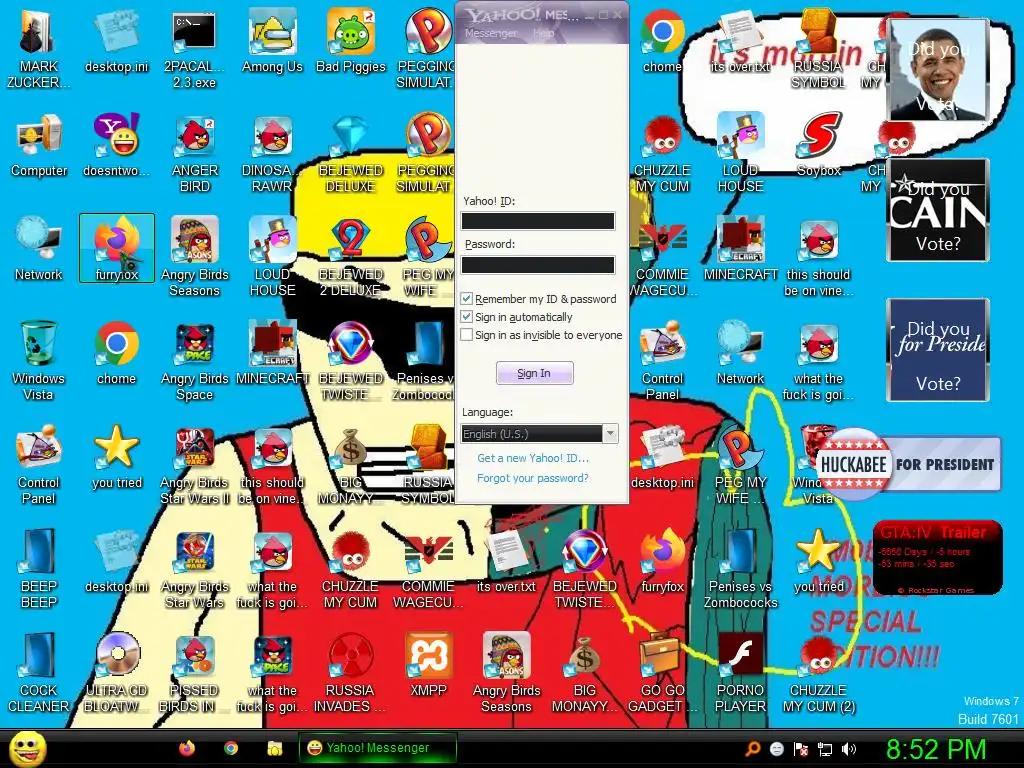Image resolution: width=1024 pixels, height=768 pixels.
Task: Launch the ULTRA CD BLOATW... disc icon
Action: pos(116,673)
